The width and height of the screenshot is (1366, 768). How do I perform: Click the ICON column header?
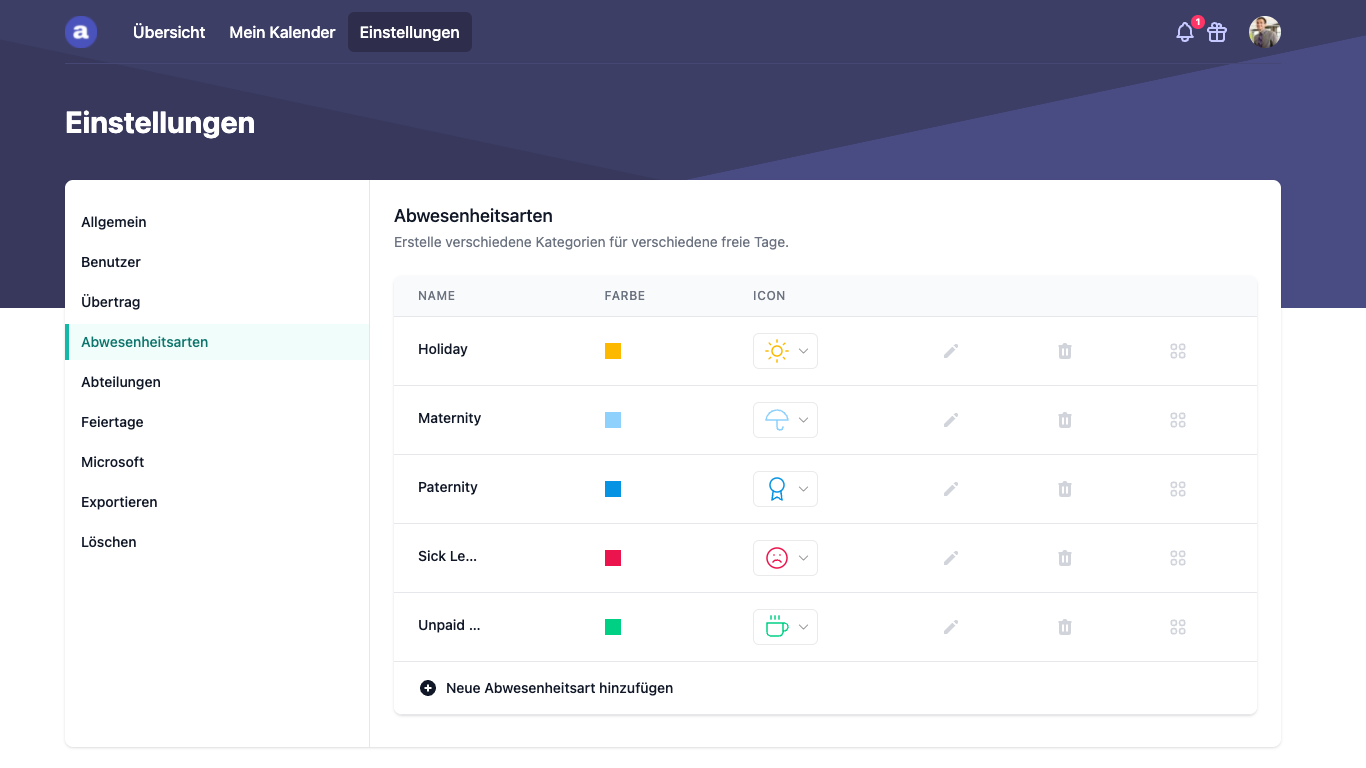tap(769, 296)
